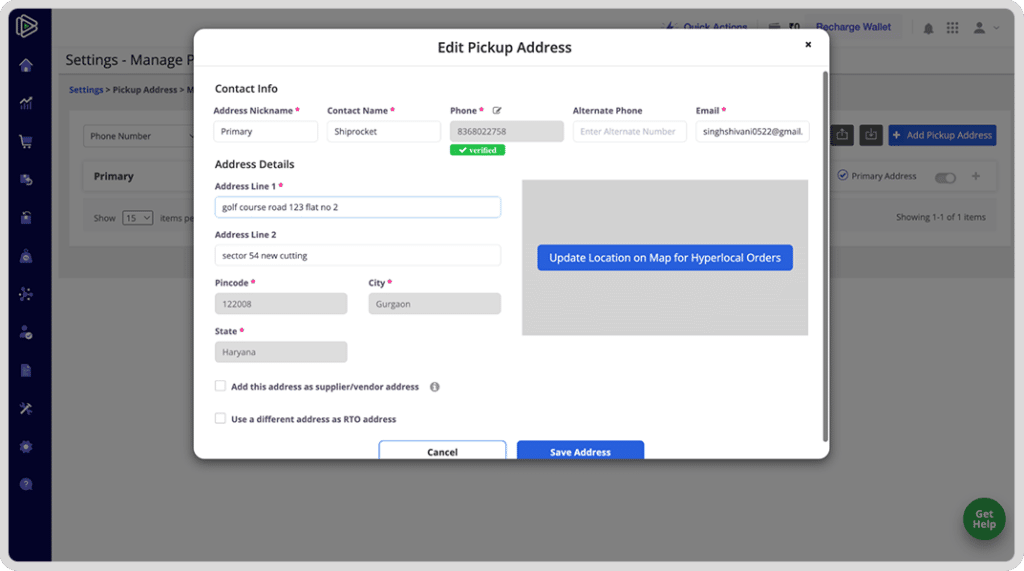Screen dimensions: 1024x571
Task: Click the download icon button beside Add Pickup Address
Action: 871,135
